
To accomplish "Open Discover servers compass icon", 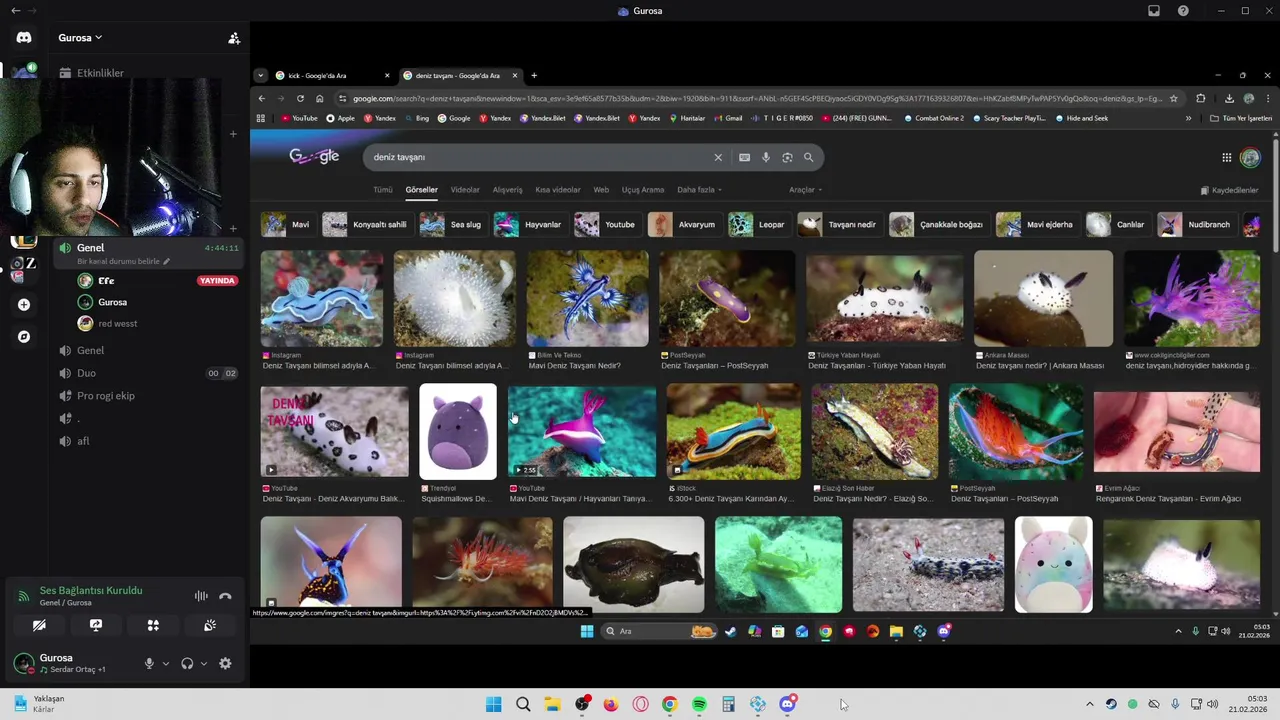I will (x=24, y=337).
